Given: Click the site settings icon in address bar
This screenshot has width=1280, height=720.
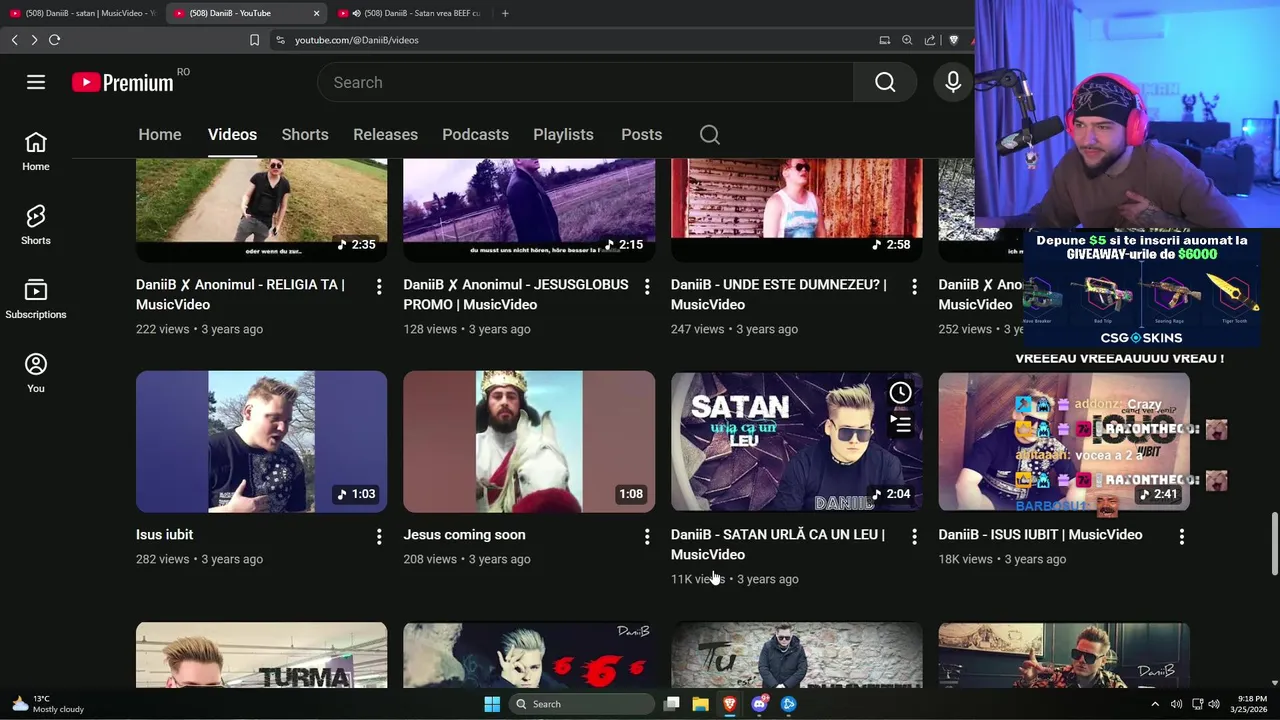Looking at the screenshot, I should pyautogui.click(x=280, y=40).
